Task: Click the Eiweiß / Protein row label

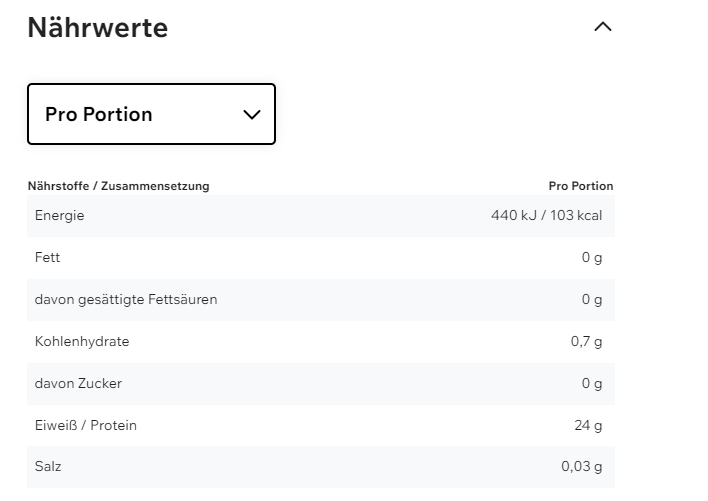Action: pos(86,425)
